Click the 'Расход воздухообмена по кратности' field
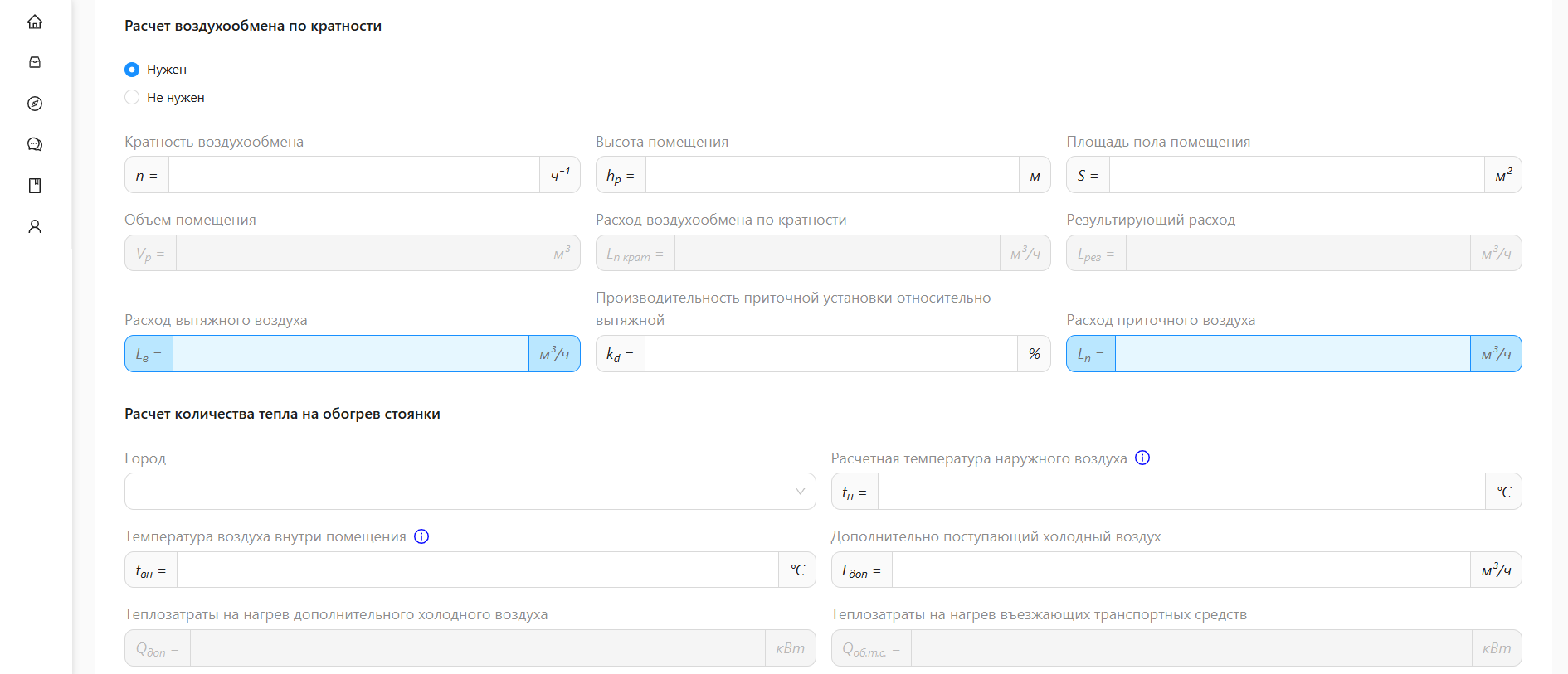Image resolution: width=1568 pixels, height=674 pixels. click(837, 253)
